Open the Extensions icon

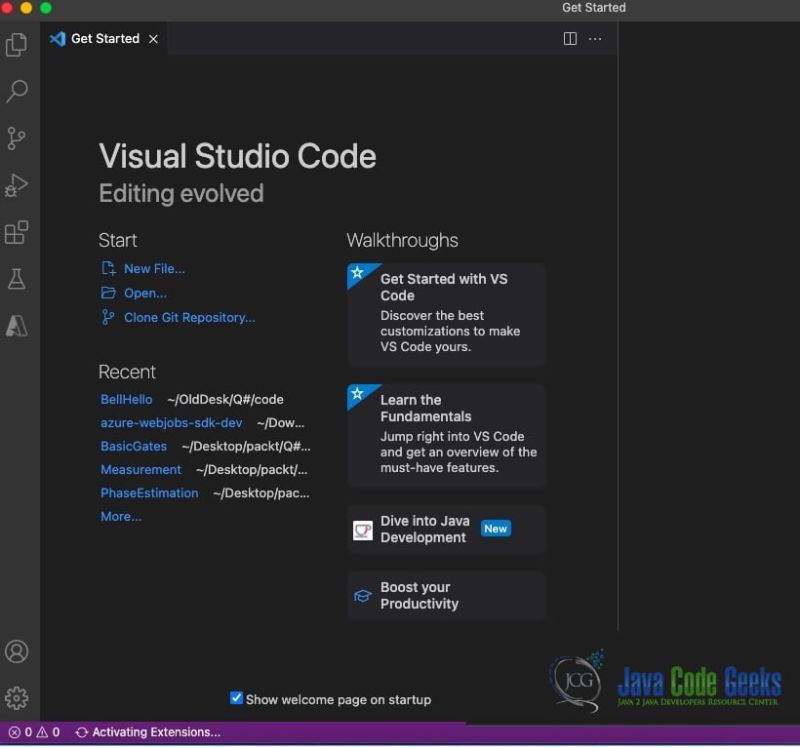click(x=16, y=232)
